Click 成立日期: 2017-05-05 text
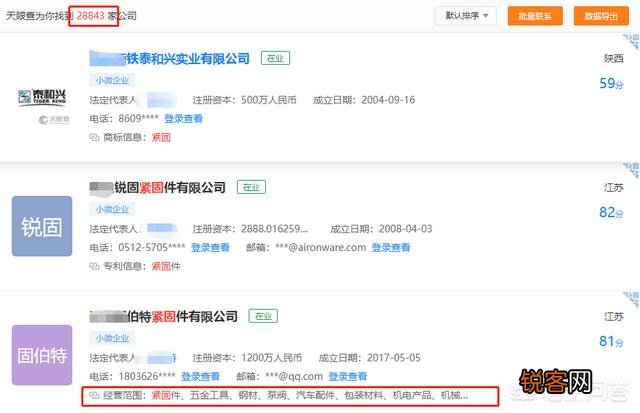The height and width of the screenshot is (413, 640). click(369, 358)
